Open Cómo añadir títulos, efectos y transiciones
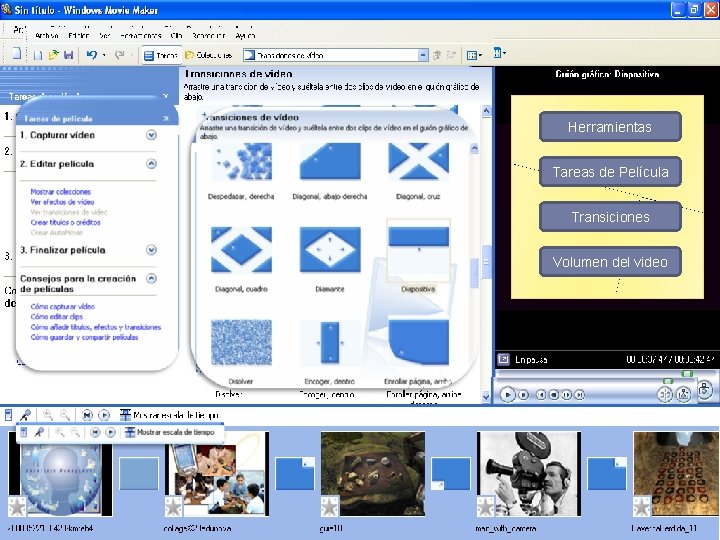This screenshot has height=540, width=720. (96, 327)
